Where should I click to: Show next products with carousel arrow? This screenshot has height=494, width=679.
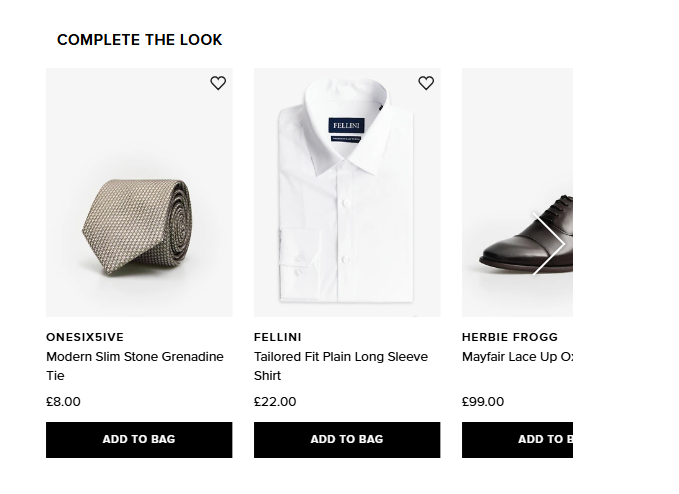tap(548, 244)
